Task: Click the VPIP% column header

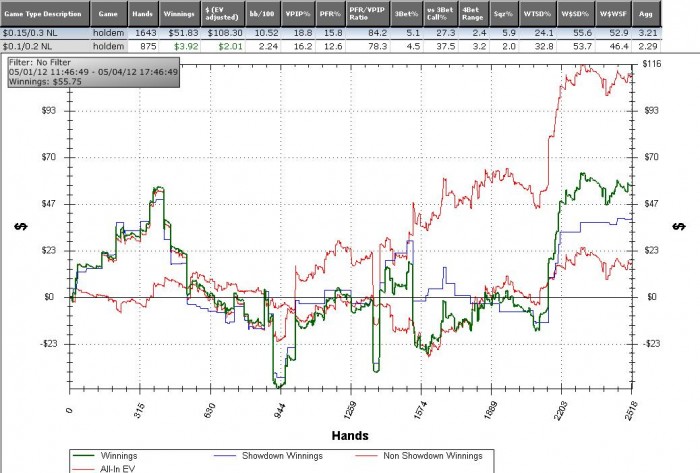Action: pyautogui.click(x=298, y=14)
